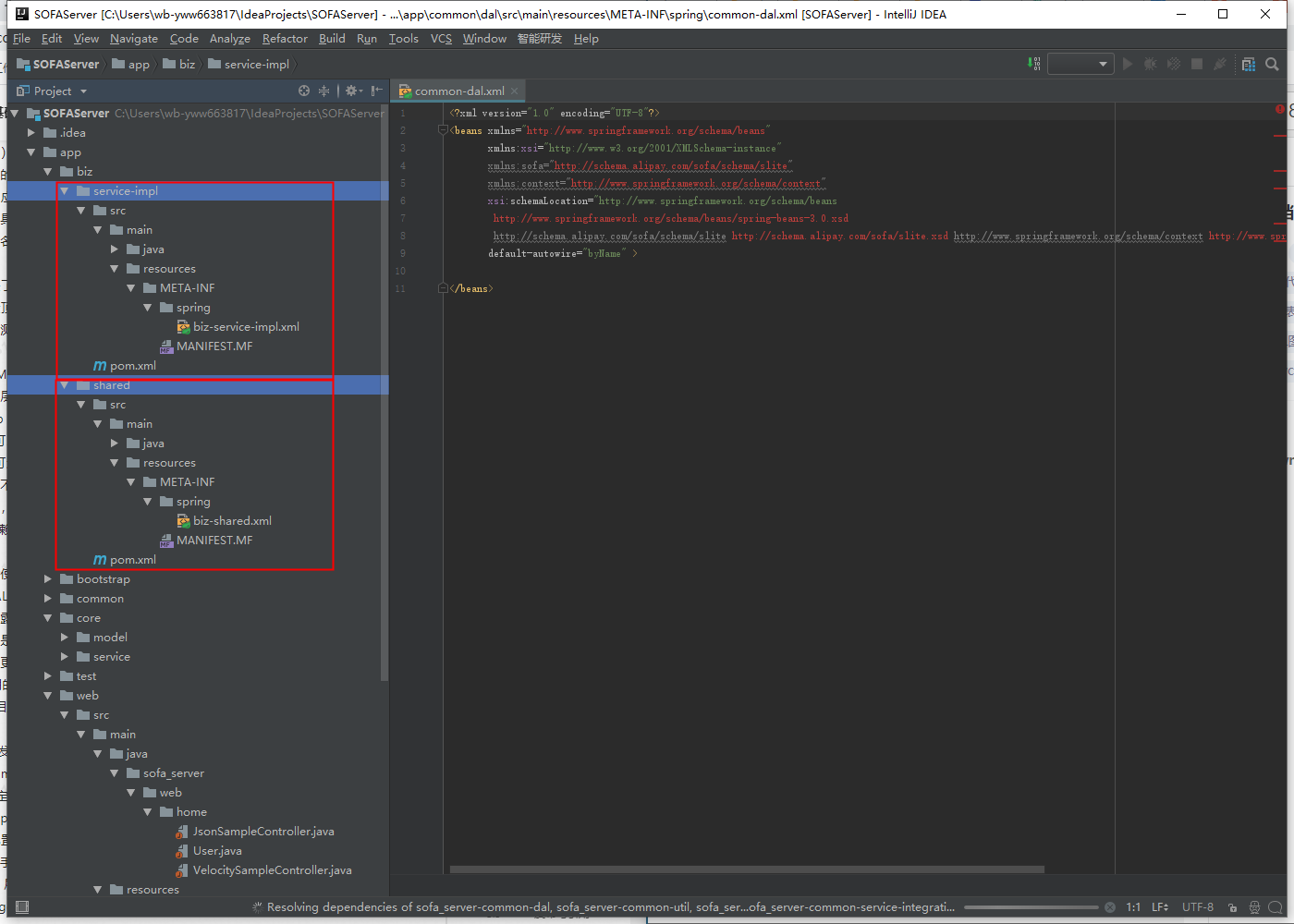Screen dimensions: 1294x924
Task: Open the Build menu
Action: click(332, 39)
